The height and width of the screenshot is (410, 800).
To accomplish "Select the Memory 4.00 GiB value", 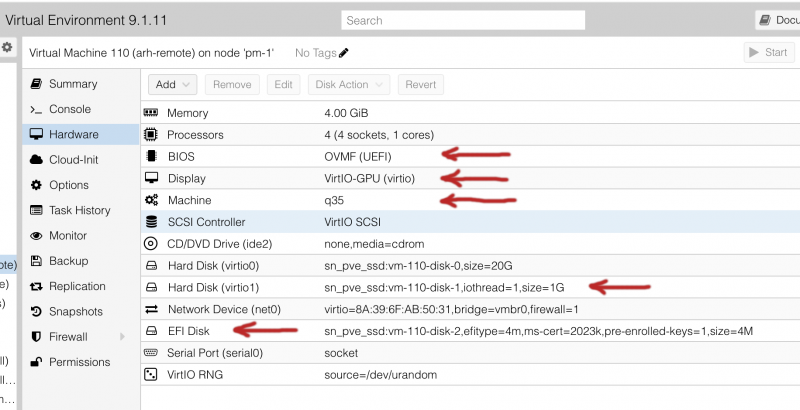I will [346, 113].
